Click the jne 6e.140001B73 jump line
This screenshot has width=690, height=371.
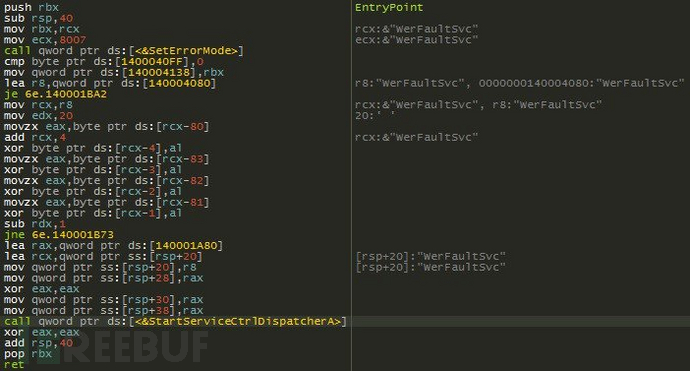pos(59,234)
